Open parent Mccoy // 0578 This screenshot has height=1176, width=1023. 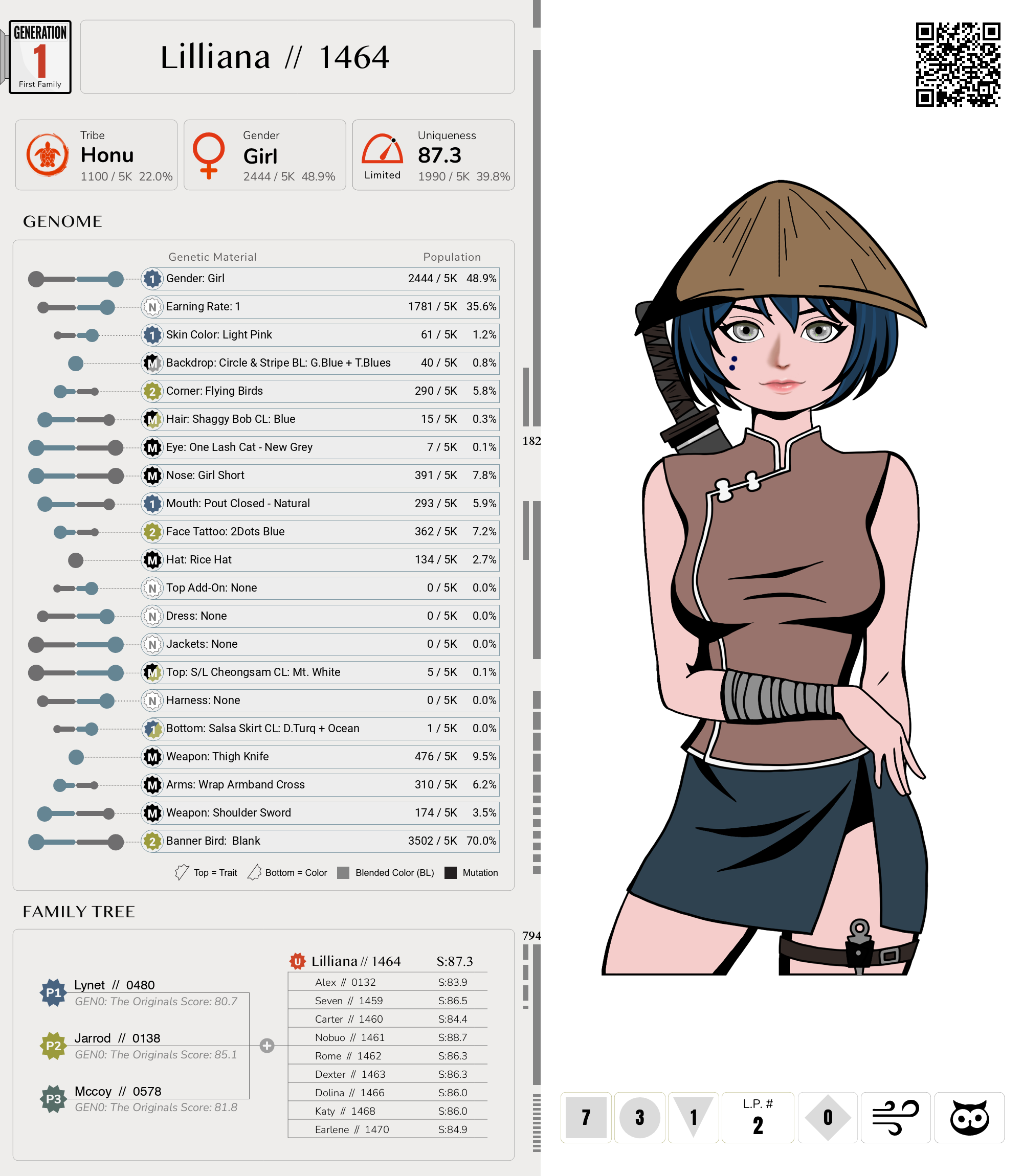point(118,1091)
